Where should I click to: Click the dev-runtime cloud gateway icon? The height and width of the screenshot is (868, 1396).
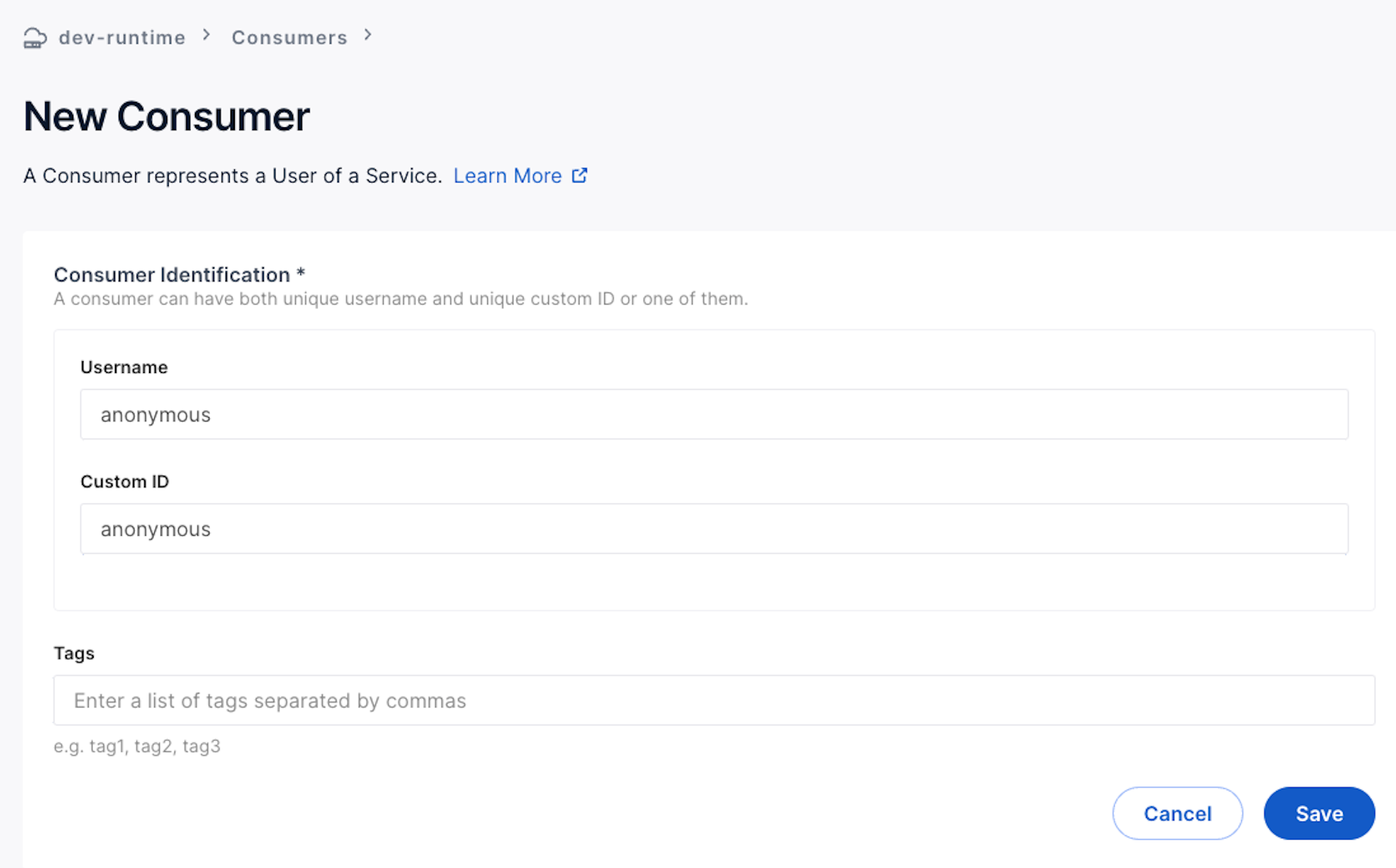pos(35,37)
